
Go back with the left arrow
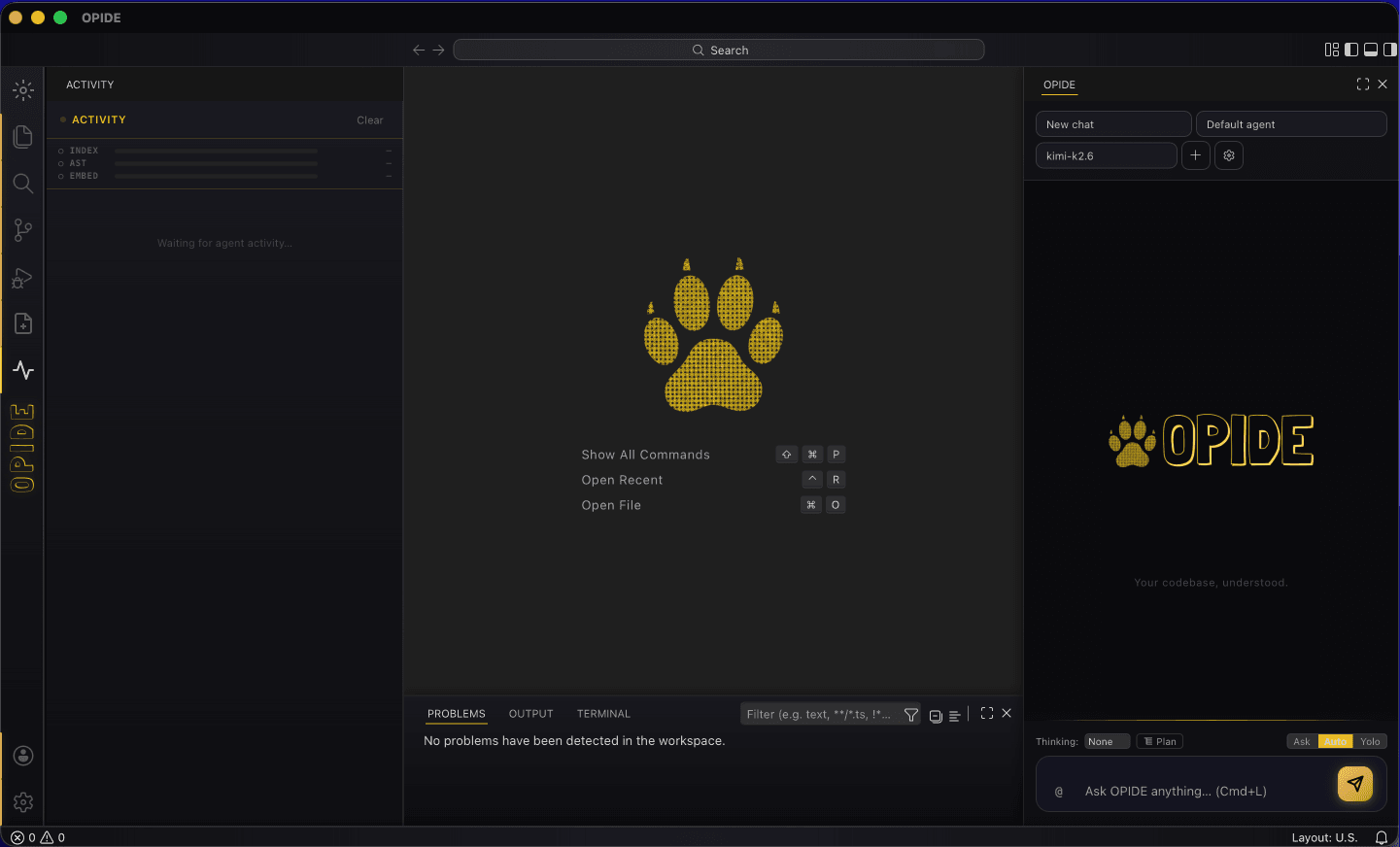(419, 50)
